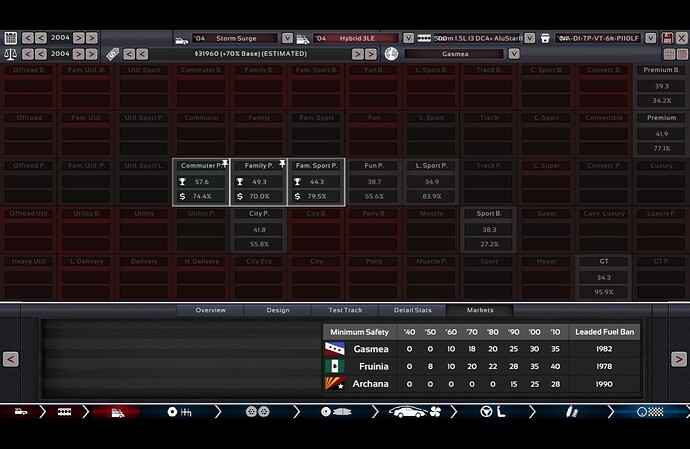Click the right arrow at panel edge
This screenshot has height=449, width=690.
tap(679, 359)
